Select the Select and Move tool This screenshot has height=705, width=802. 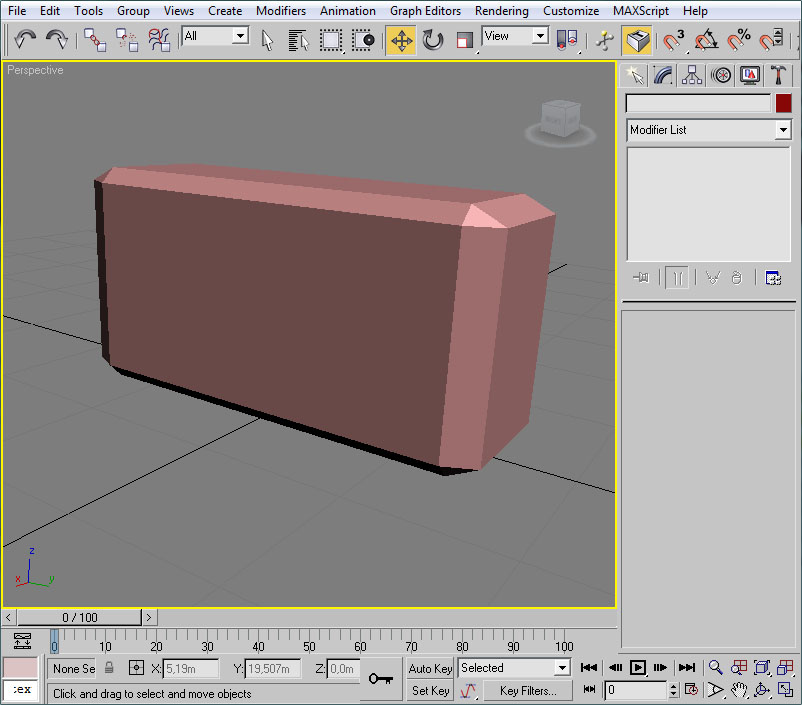(401, 40)
